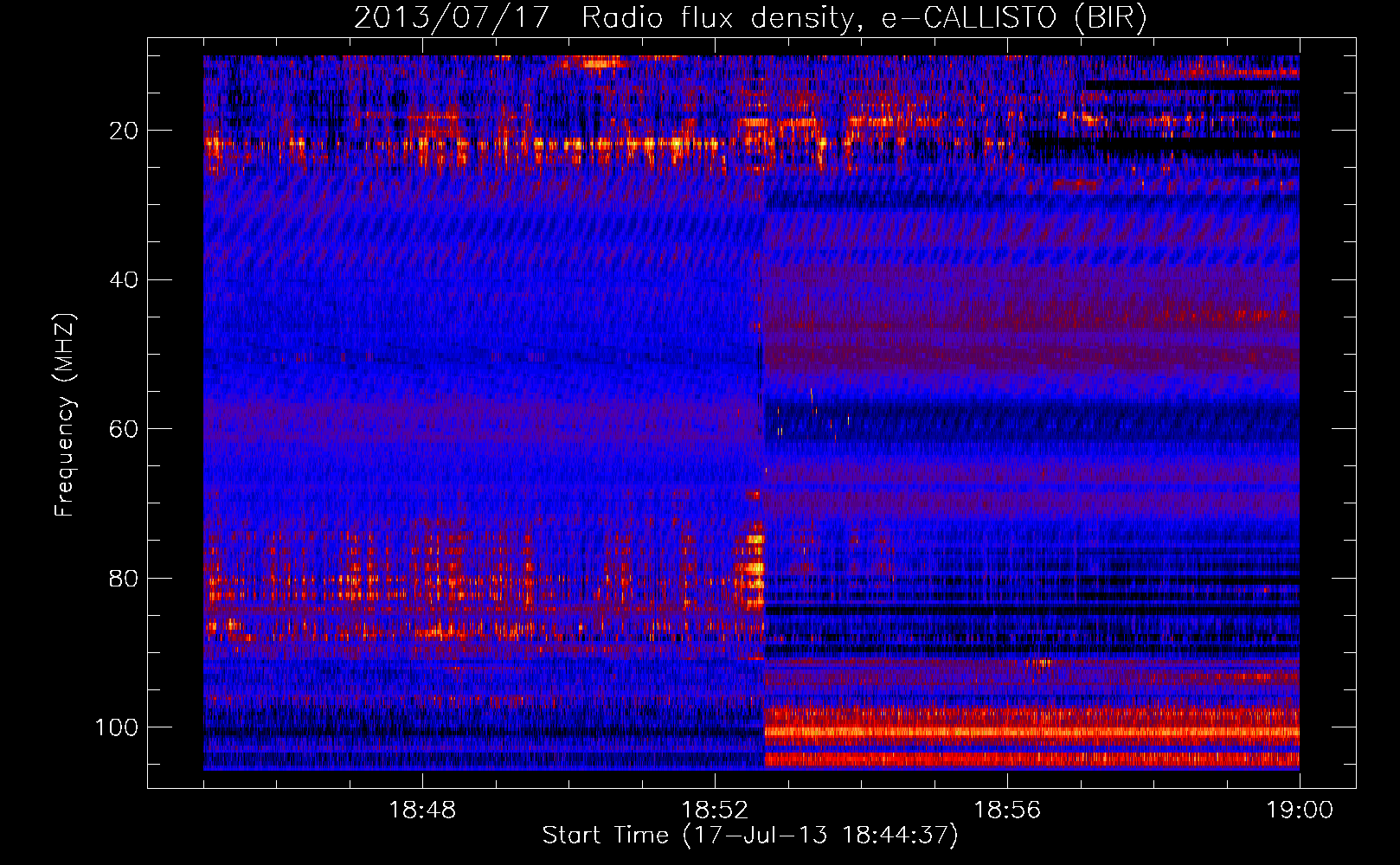The width and height of the screenshot is (1400, 865).
Task: Click the 18:52 time tick label
Action: 715,811
